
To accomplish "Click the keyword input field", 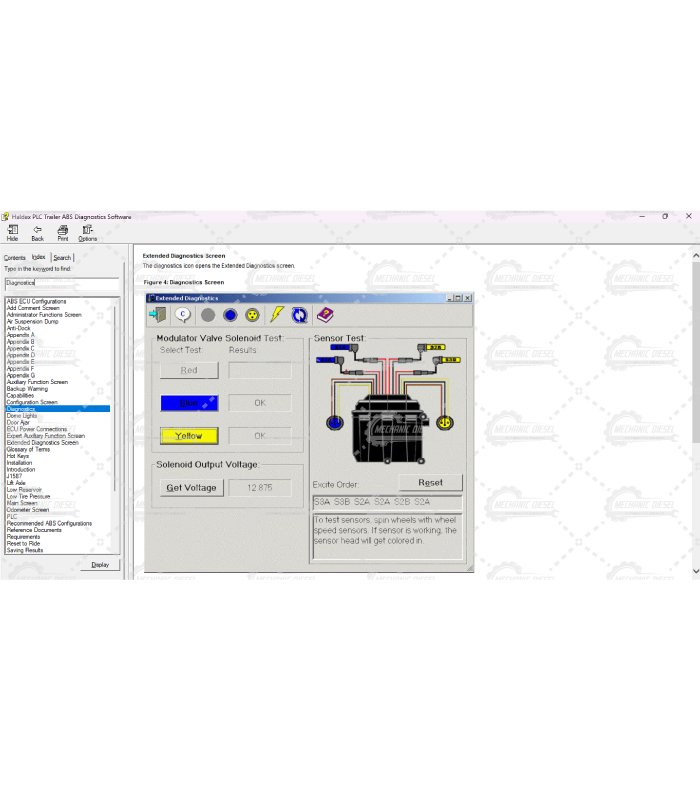I will (x=60, y=283).
